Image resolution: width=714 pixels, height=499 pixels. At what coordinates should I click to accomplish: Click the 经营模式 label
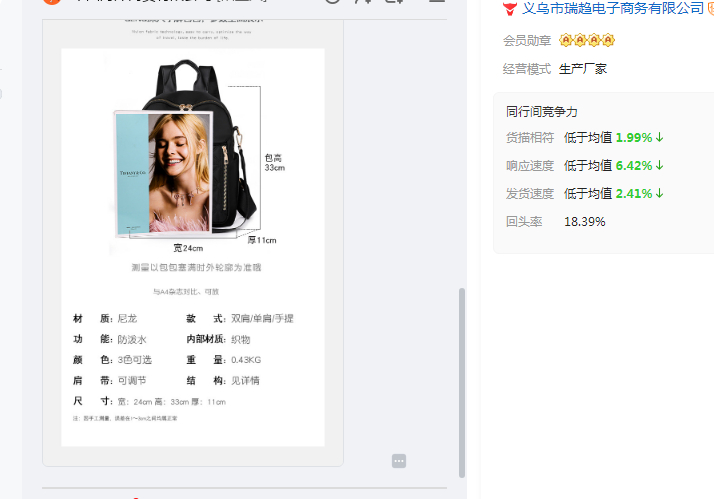527,69
